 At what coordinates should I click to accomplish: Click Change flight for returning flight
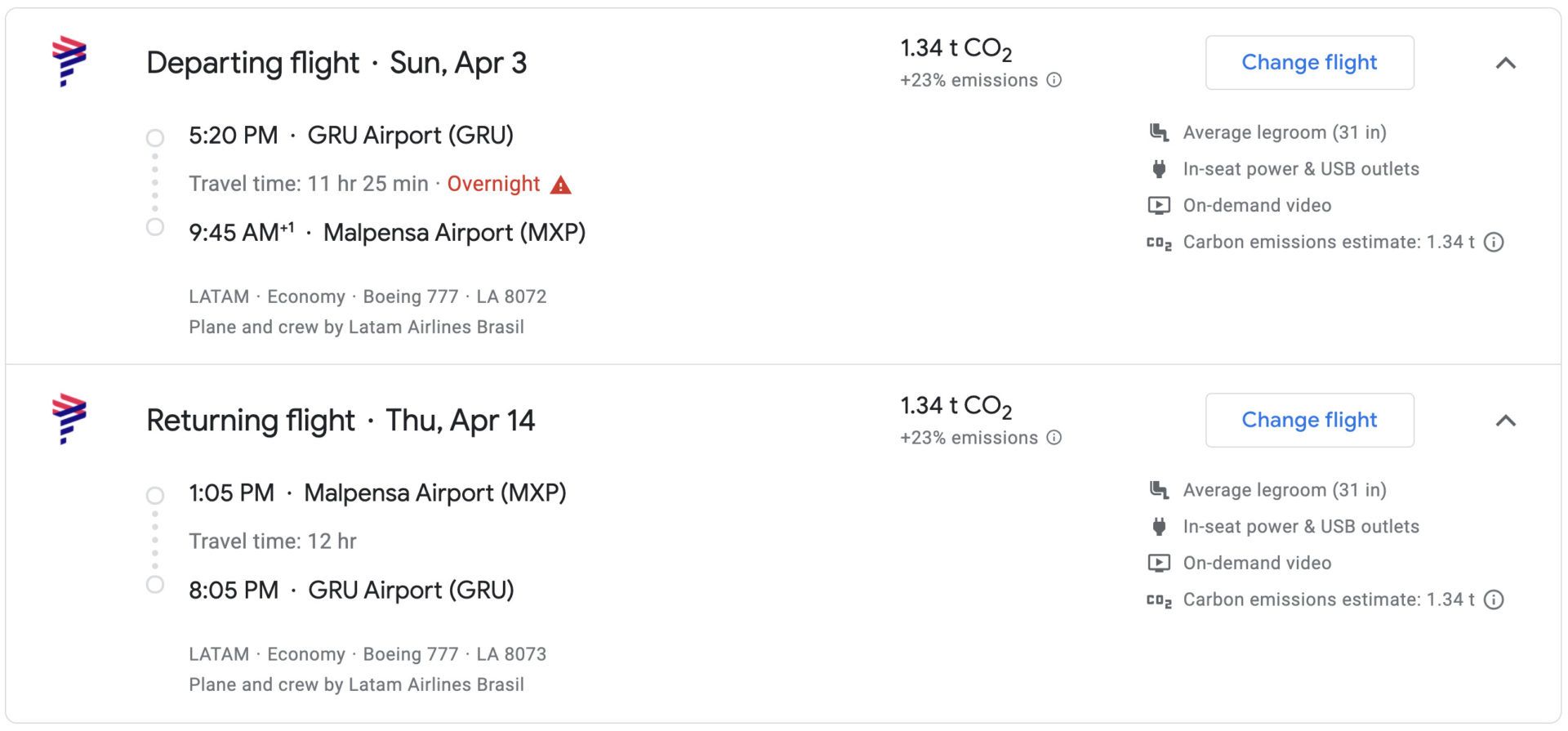(1310, 420)
